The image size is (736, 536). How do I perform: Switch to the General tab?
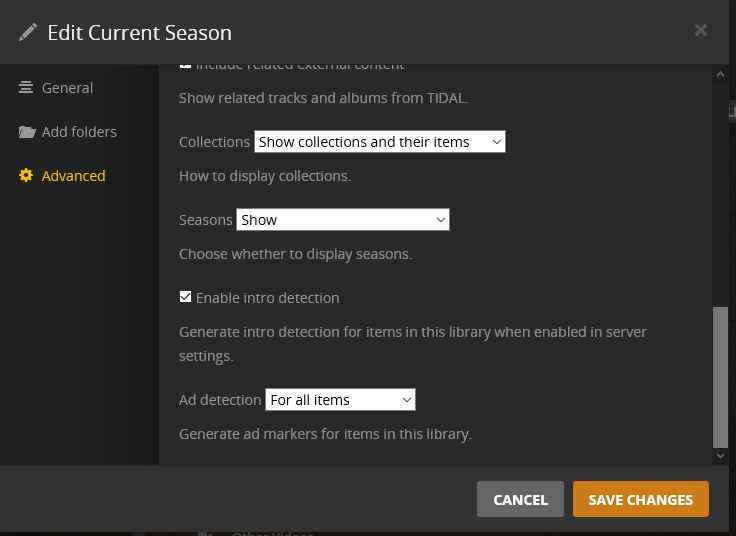(x=67, y=88)
